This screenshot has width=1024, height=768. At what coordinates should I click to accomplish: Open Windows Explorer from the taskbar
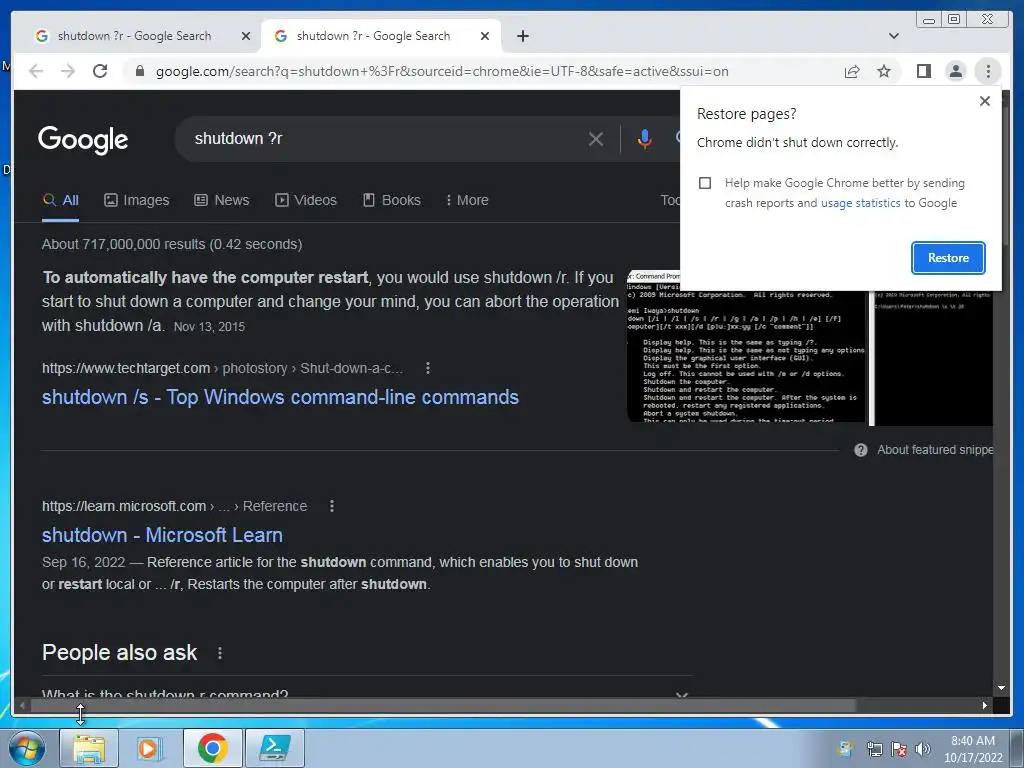(89, 748)
